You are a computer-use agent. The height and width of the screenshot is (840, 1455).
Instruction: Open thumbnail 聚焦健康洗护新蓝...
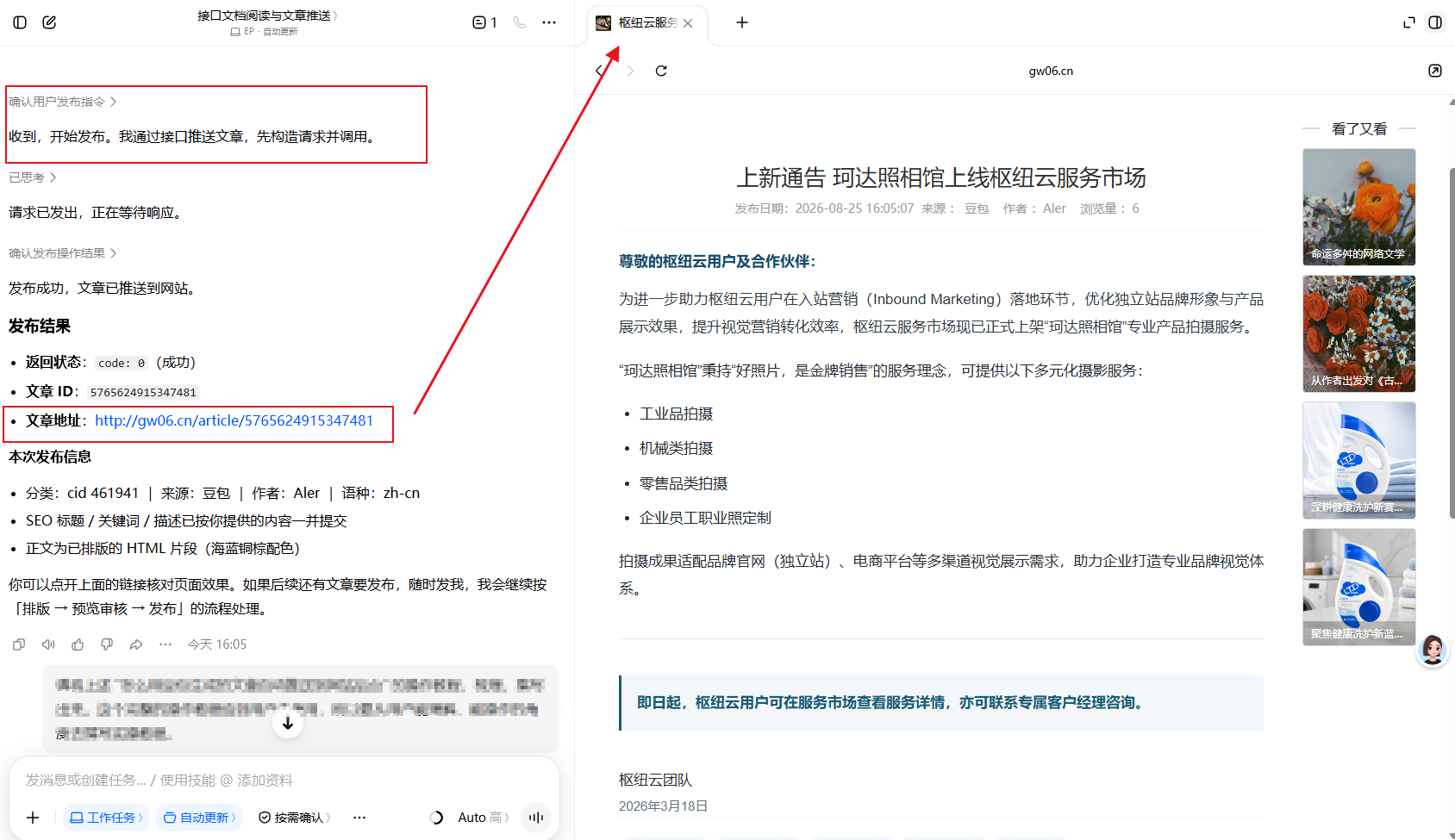[1358, 587]
